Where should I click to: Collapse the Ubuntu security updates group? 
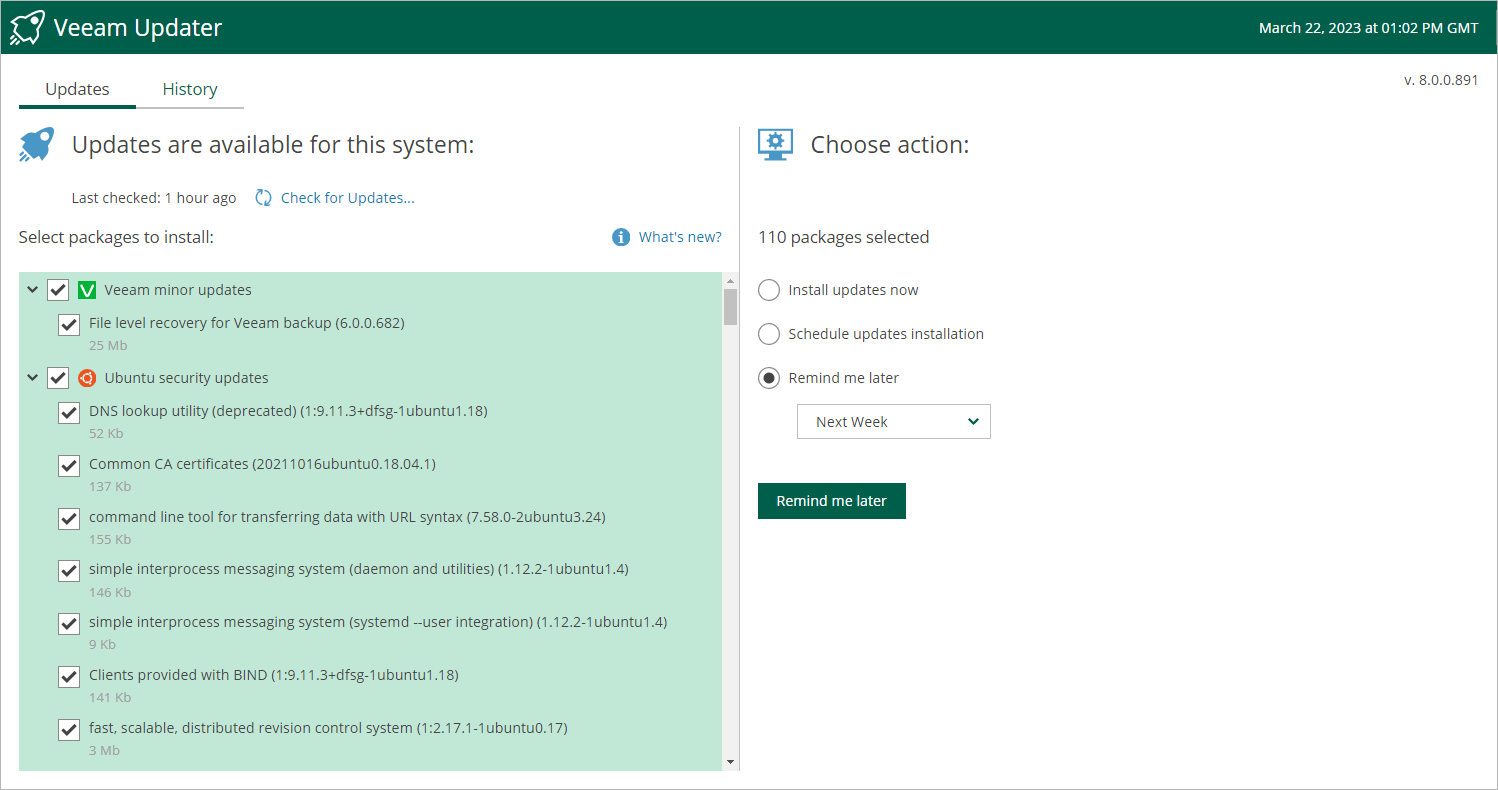click(33, 378)
